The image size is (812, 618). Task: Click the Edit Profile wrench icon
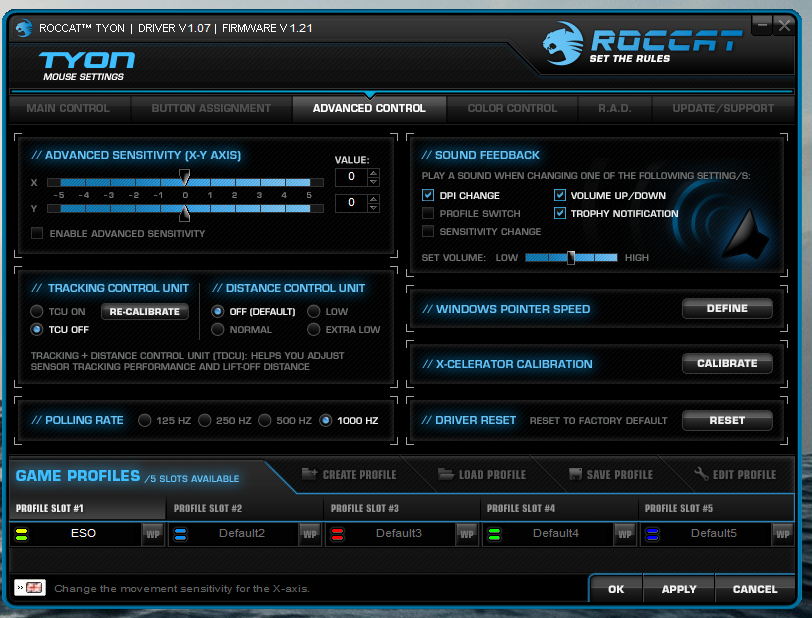click(x=701, y=473)
